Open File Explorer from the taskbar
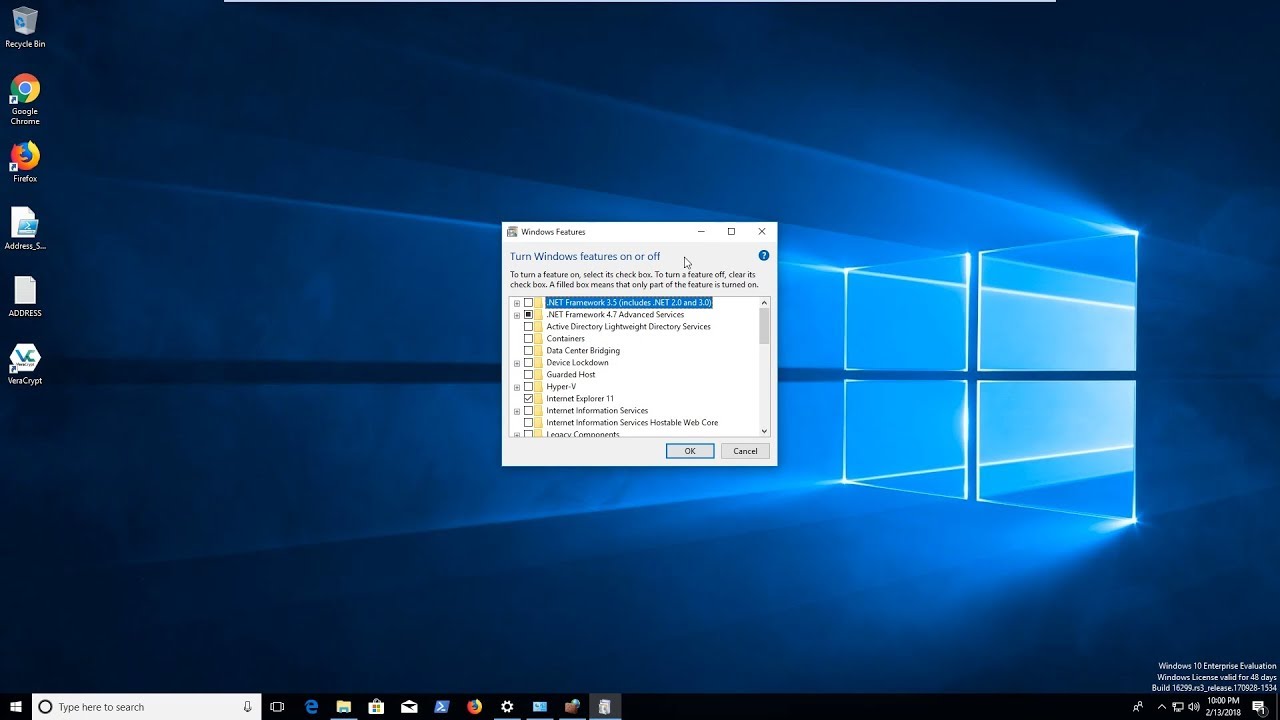 tap(343, 707)
